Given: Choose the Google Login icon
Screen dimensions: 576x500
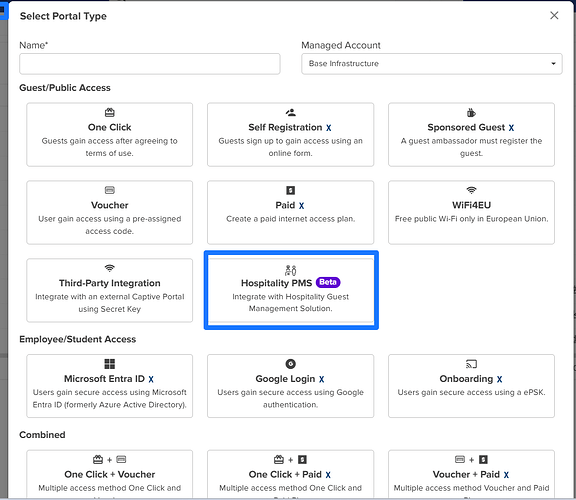Looking at the screenshot, I should (291, 364).
